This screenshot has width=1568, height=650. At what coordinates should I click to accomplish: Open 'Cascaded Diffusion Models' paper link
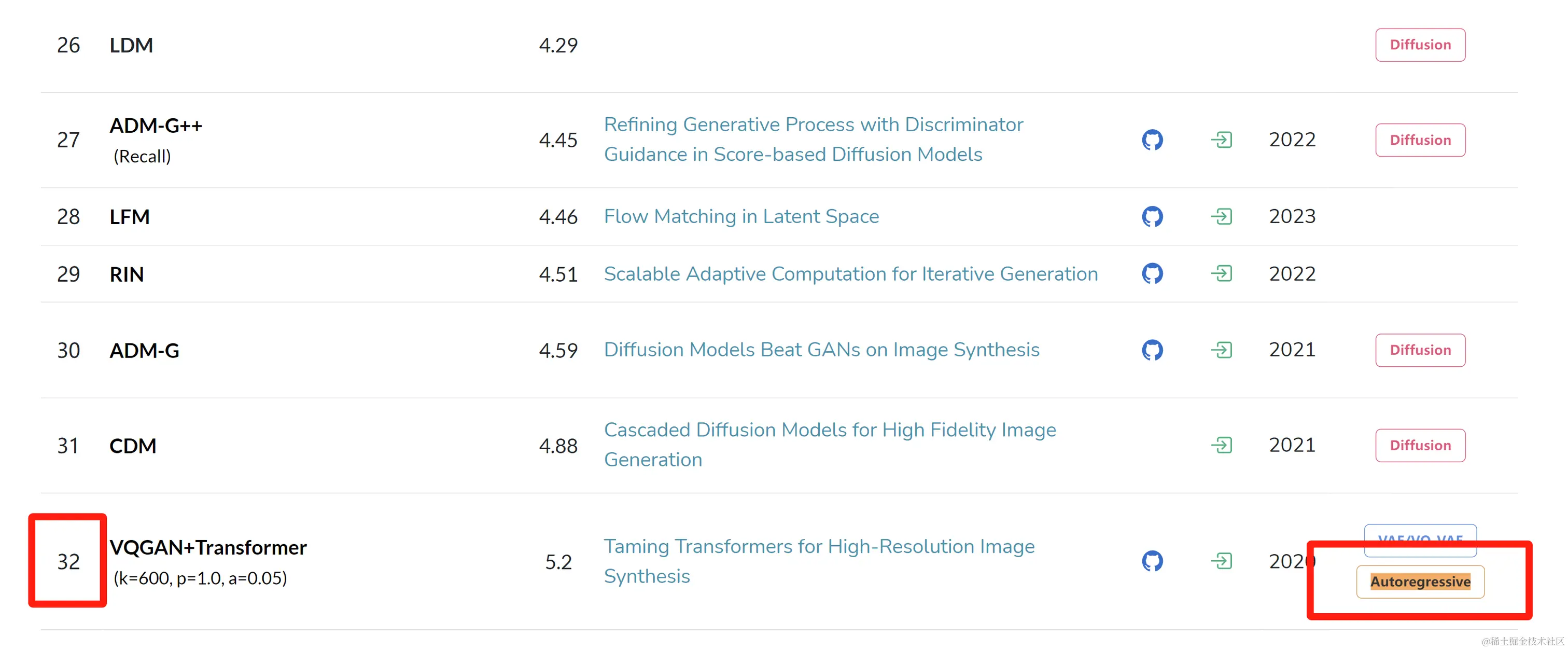pyautogui.click(x=830, y=445)
